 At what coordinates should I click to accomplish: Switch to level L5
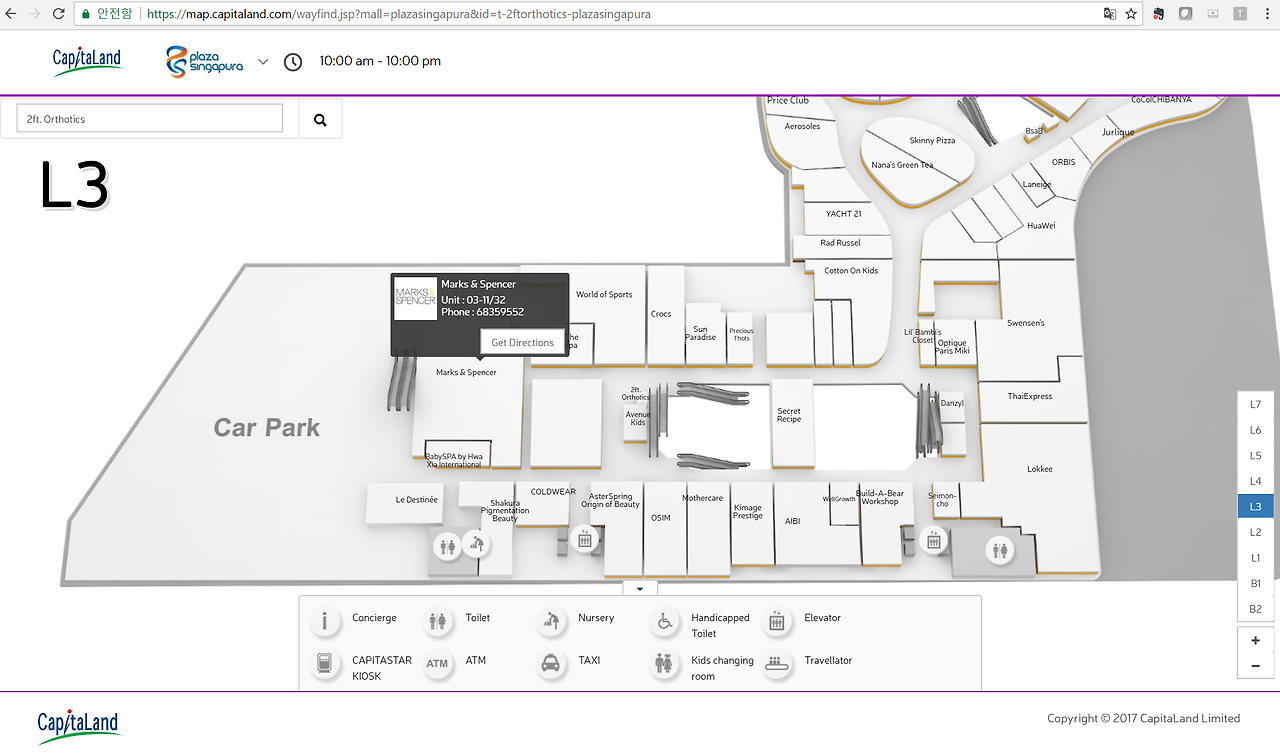1256,456
